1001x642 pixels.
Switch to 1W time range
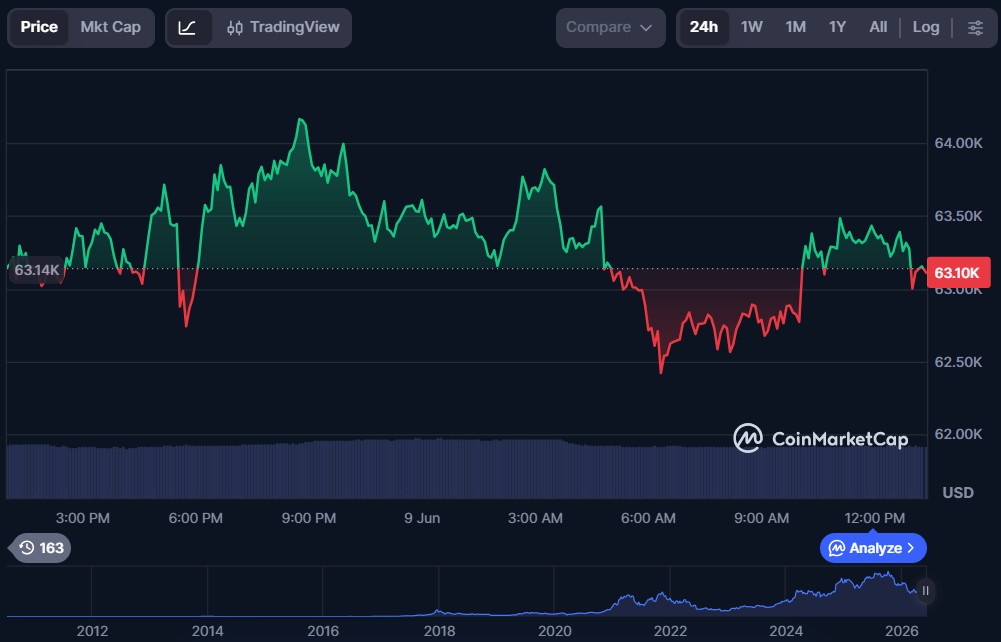(x=751, y=27)
